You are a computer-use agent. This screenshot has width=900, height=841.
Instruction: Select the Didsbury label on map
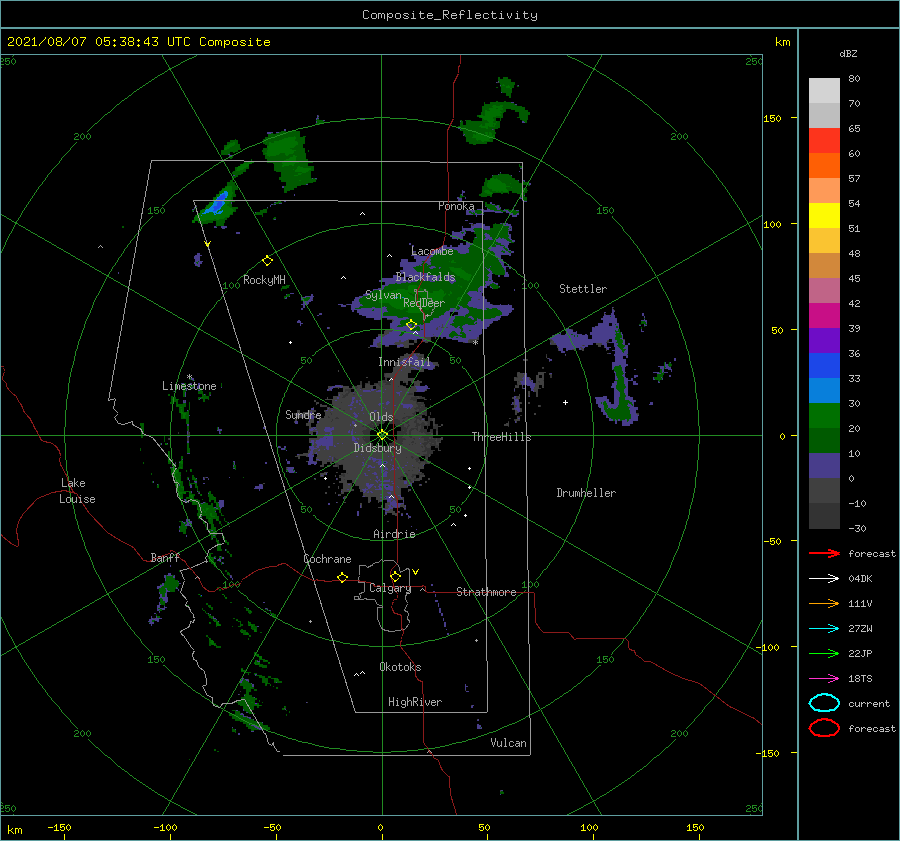[377, 448]
